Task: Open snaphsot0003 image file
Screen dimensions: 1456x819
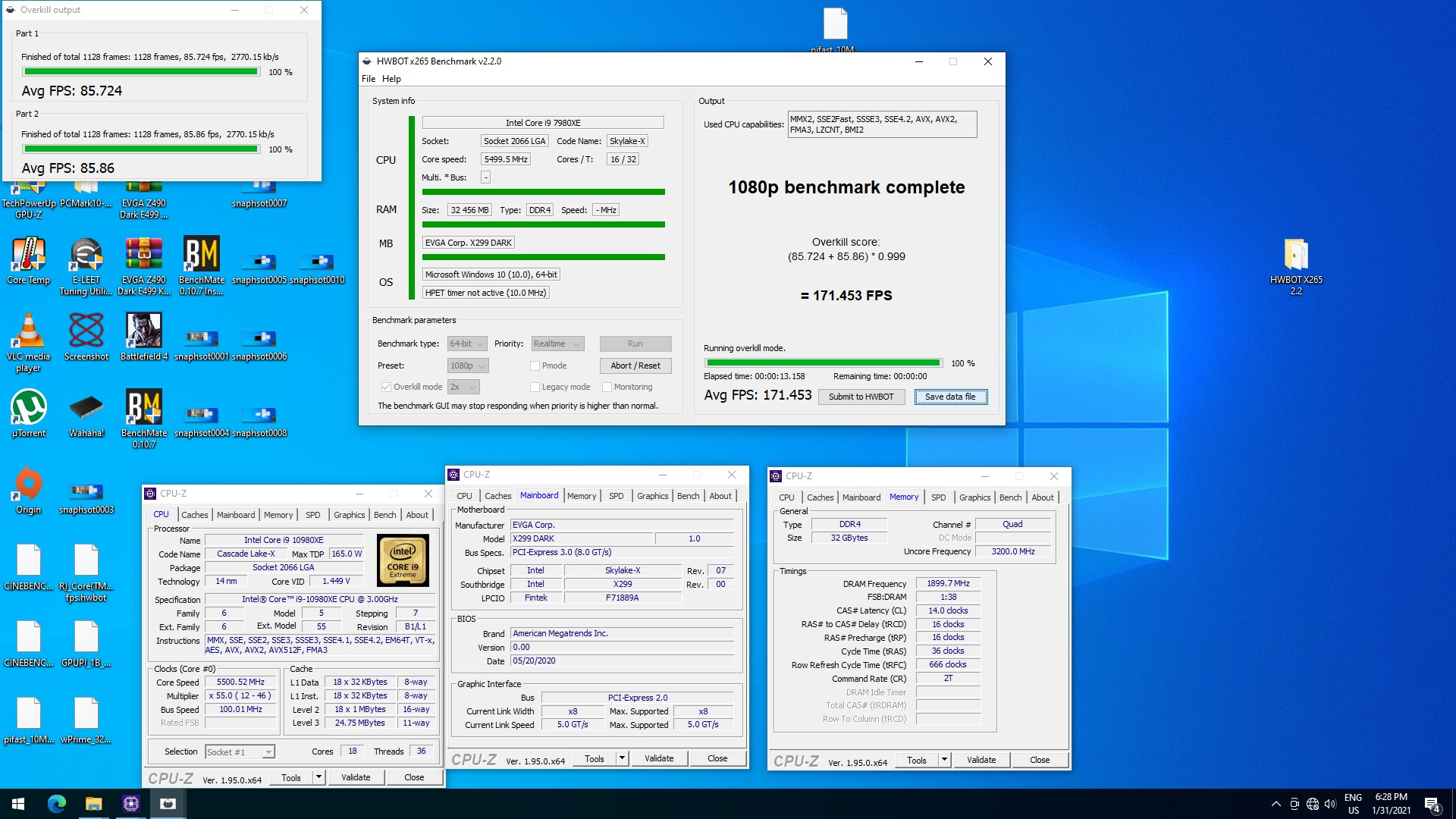Action: click(86, 497)
